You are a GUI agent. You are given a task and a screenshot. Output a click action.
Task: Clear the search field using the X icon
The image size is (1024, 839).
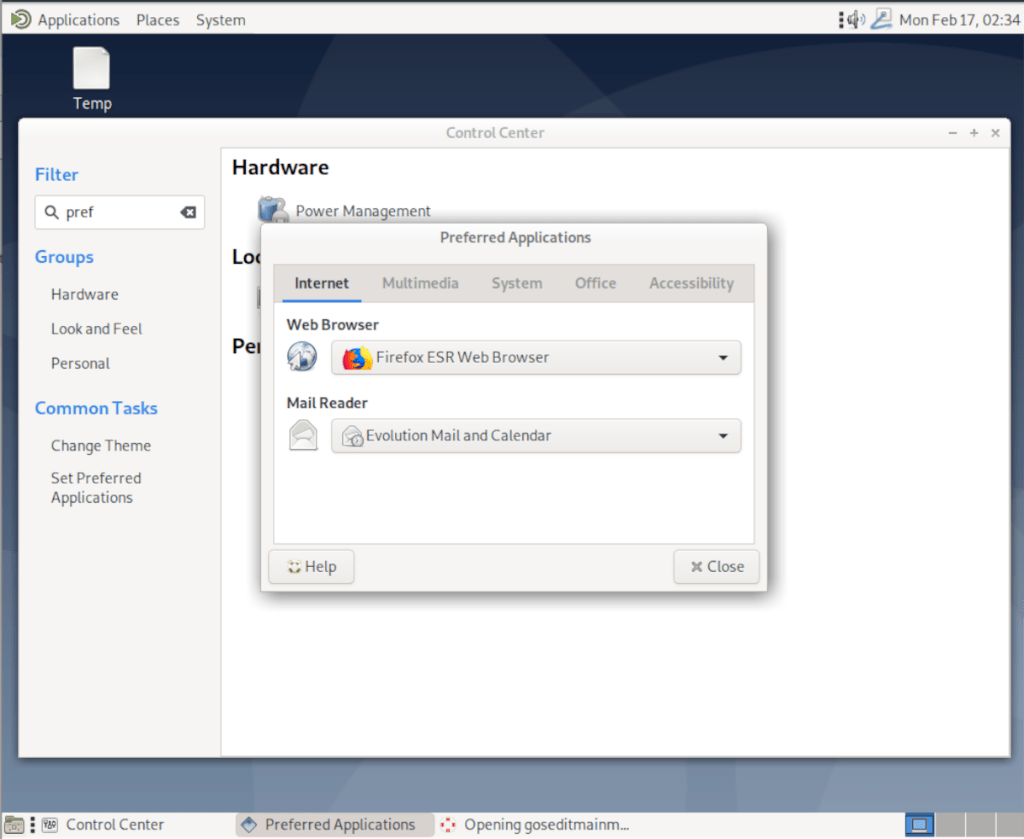(188, 212)
